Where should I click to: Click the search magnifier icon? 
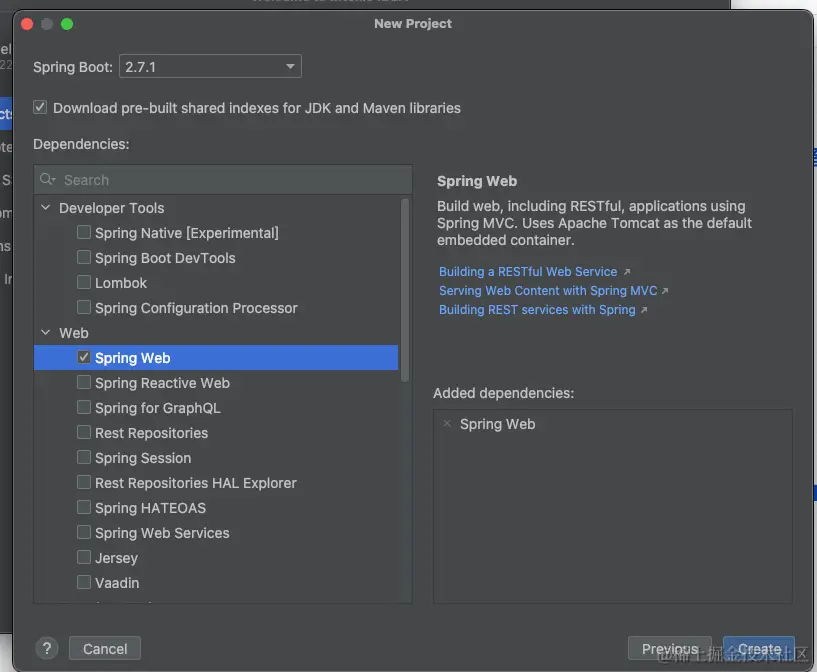48,180
